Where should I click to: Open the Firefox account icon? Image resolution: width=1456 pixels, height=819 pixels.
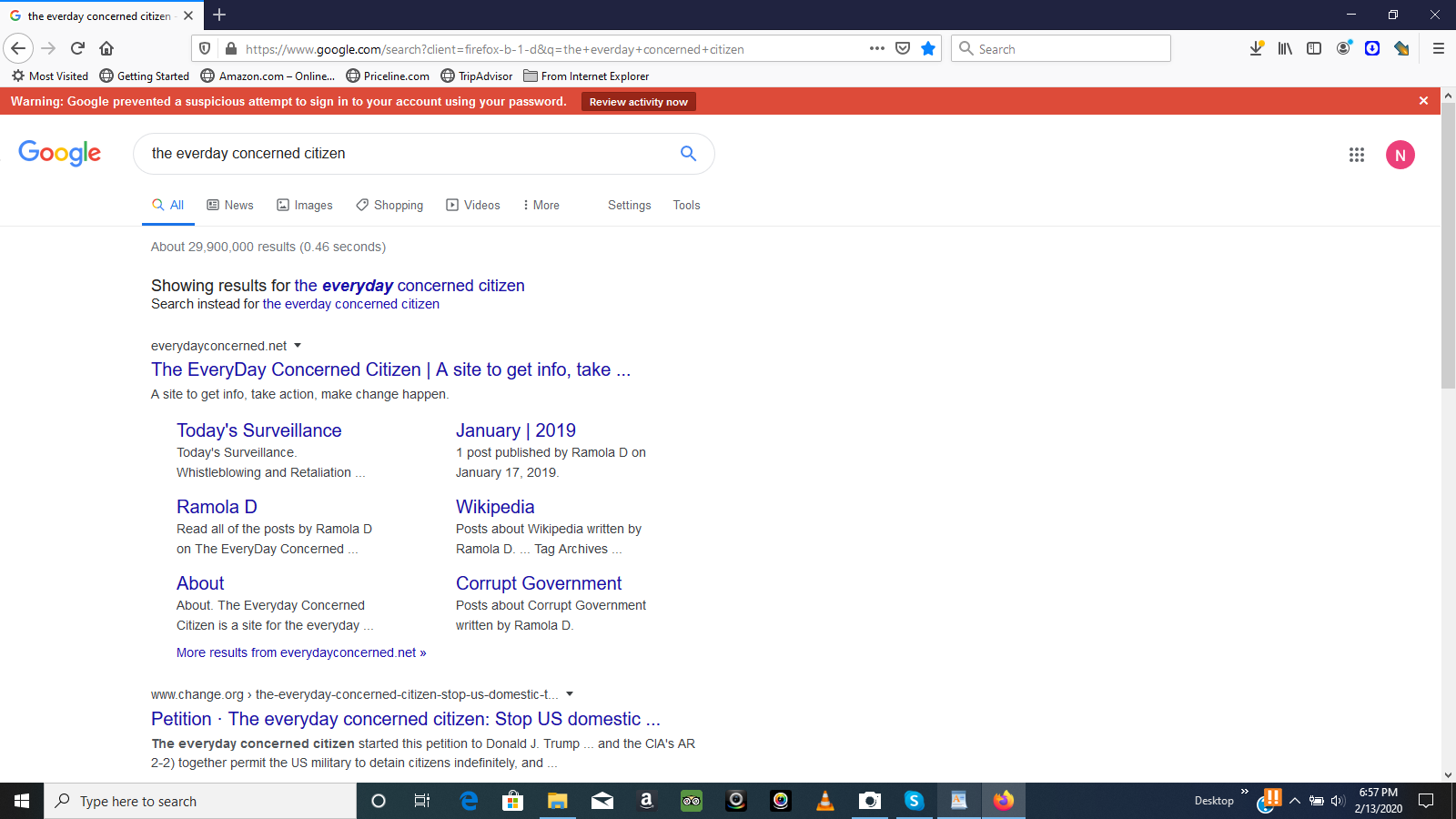[x=1343, y=48]
